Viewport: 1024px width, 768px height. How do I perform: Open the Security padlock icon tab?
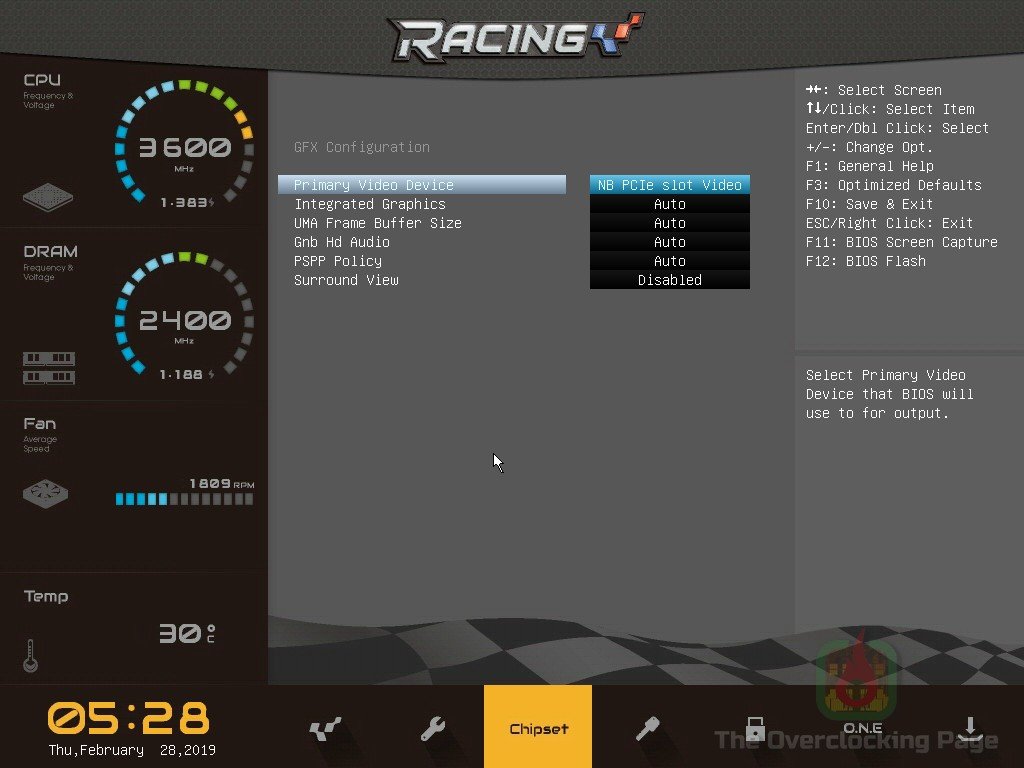coord(754,728)
